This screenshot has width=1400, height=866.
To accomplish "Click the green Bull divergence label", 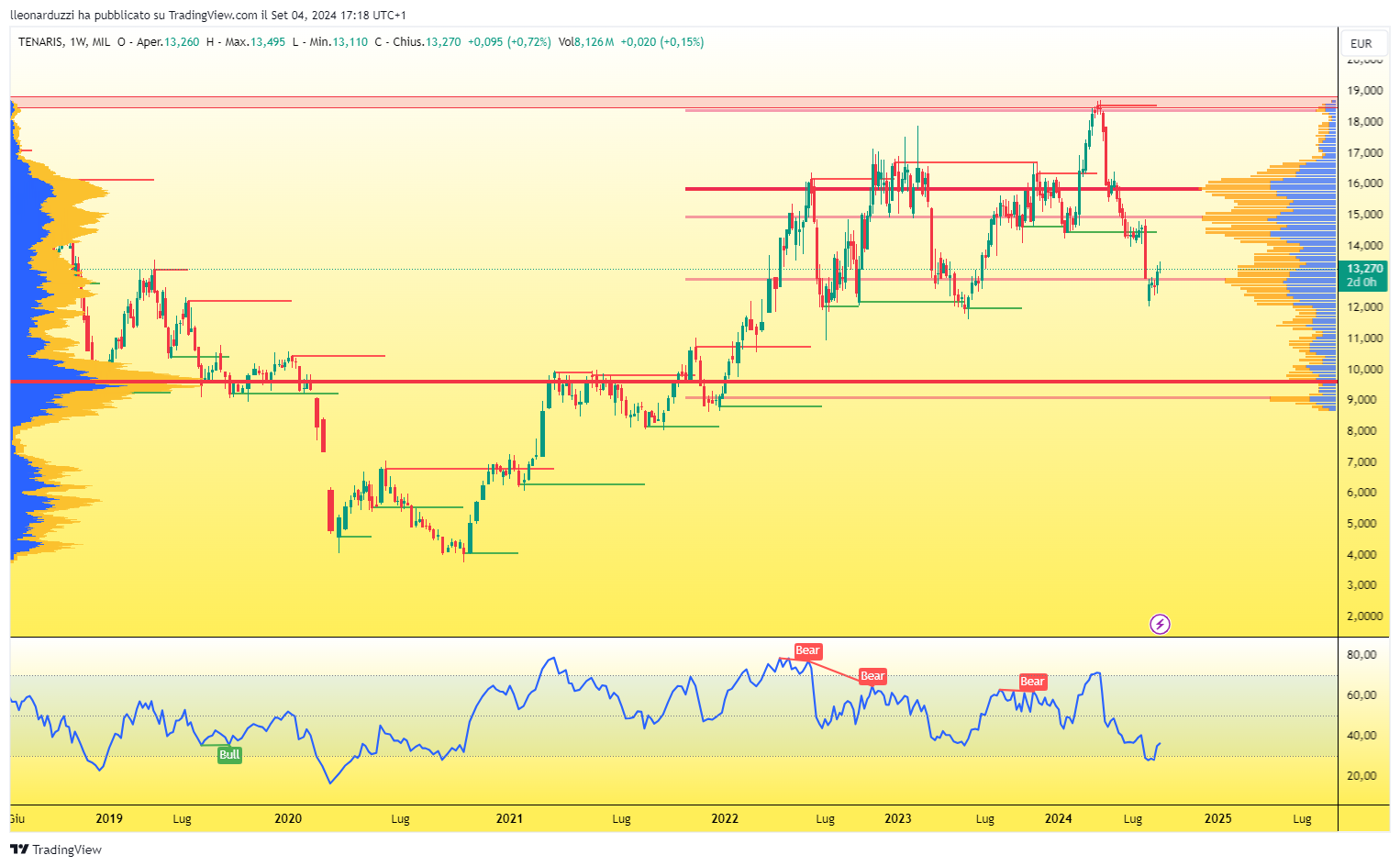I will click(x=229, y=755).
